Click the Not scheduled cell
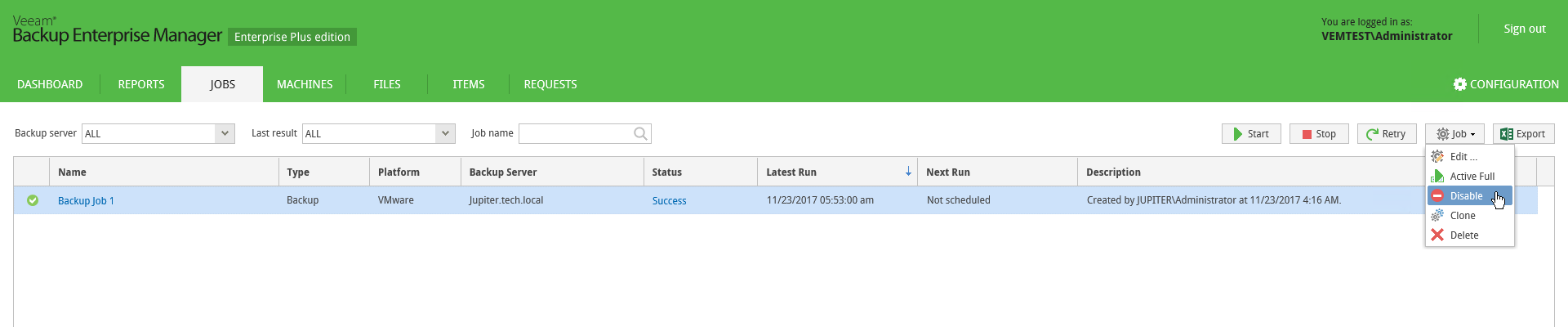This screenshot has width=1568, height=327. coord(998,200)
